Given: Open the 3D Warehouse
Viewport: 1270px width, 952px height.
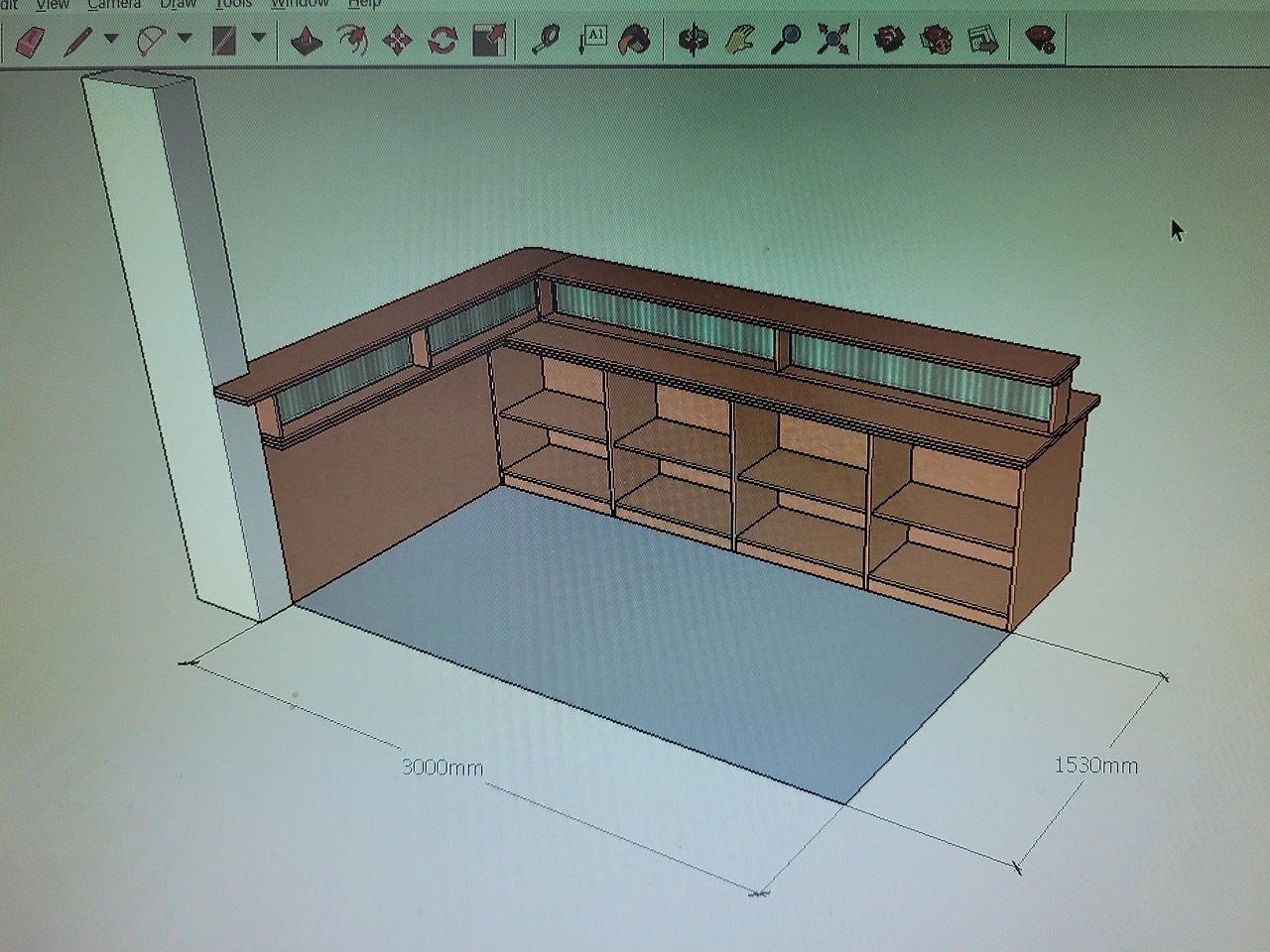Looking at the screenshot, I should click(890, 40).
